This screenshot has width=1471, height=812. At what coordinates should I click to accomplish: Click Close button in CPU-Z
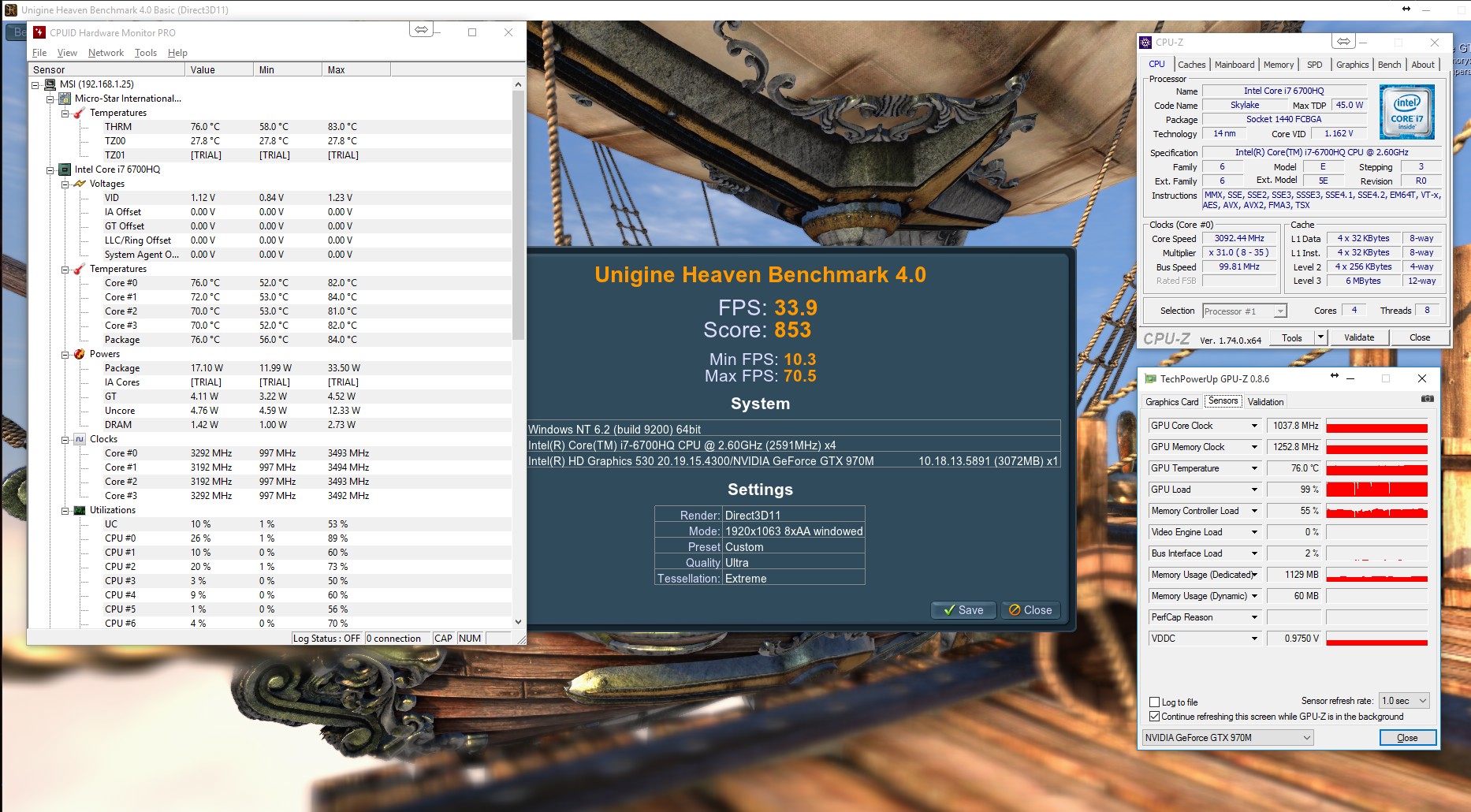tap(1419, 337)
